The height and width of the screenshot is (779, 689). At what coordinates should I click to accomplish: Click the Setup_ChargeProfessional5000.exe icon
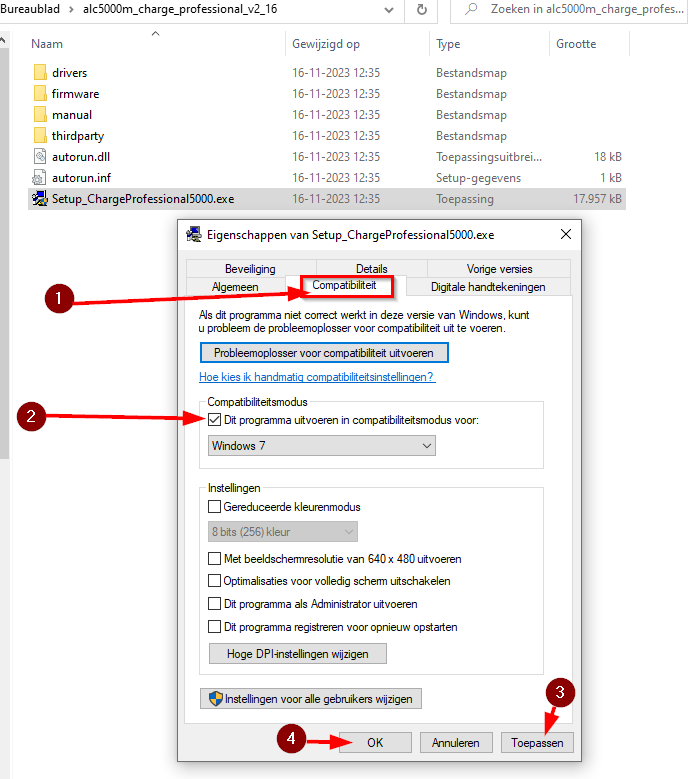click(40, 199)
